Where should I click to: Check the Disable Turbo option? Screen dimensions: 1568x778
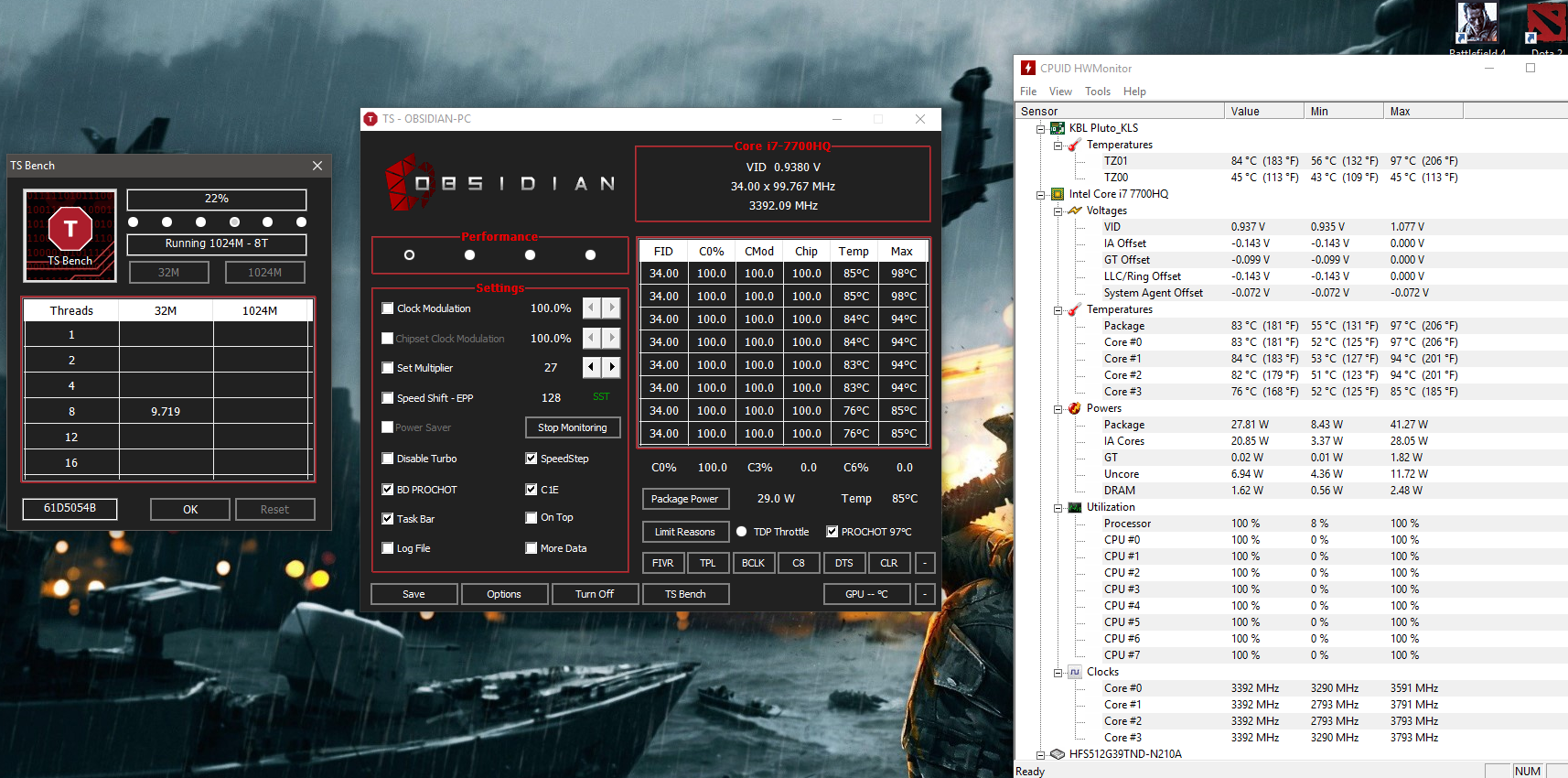pyautogui.click(x=388, y=459)
